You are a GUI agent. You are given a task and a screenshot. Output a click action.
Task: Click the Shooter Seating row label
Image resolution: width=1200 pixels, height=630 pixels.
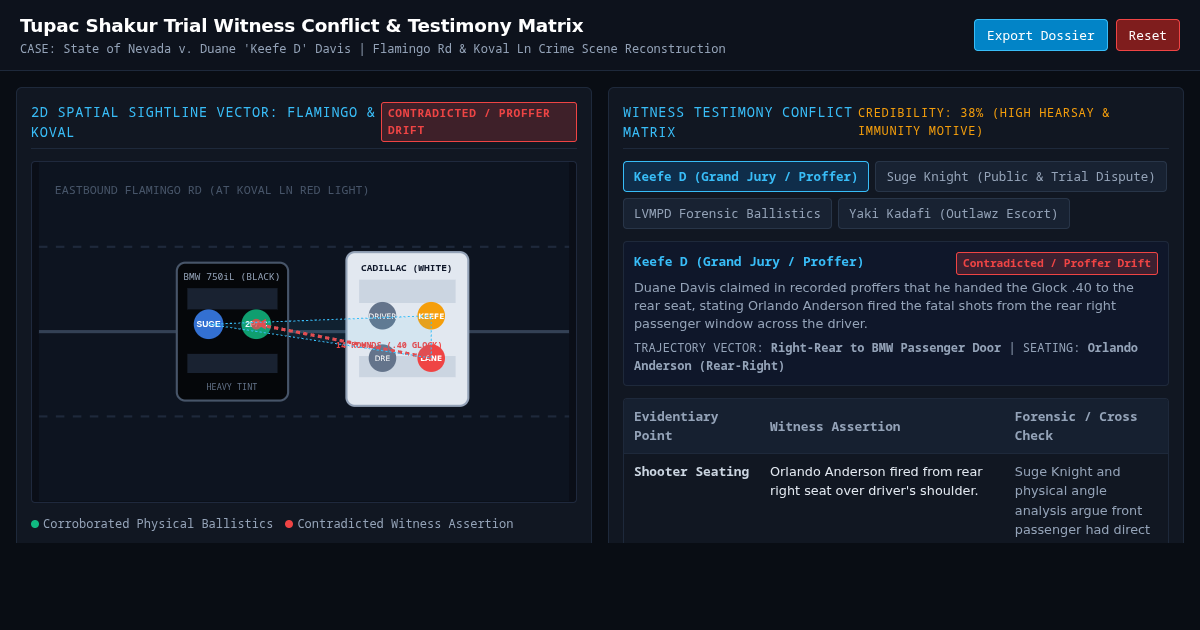click(x=691, y=472)
